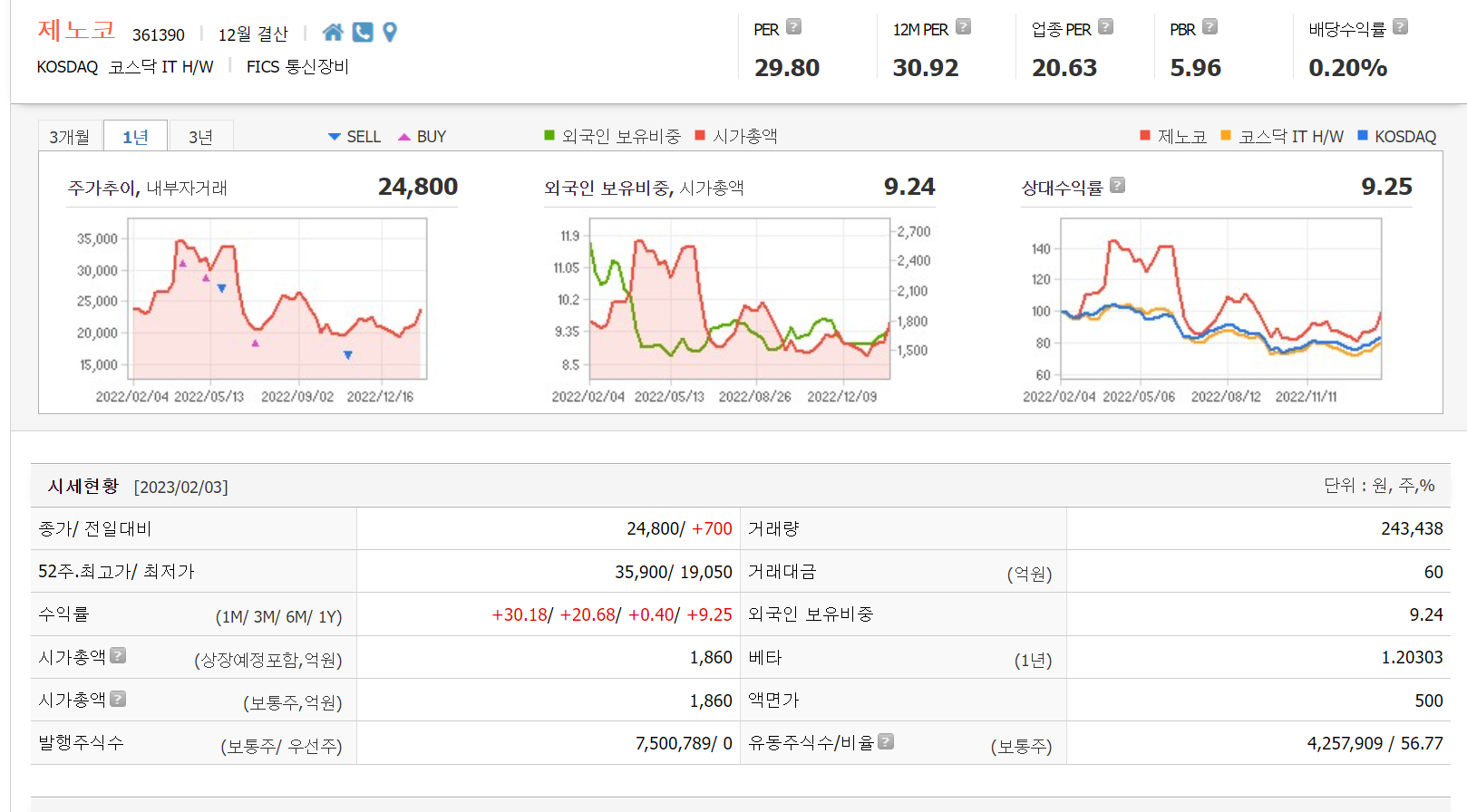1467x812 pixels.
Task: Open help icon next to 12M PER
Action: (963, 27)
